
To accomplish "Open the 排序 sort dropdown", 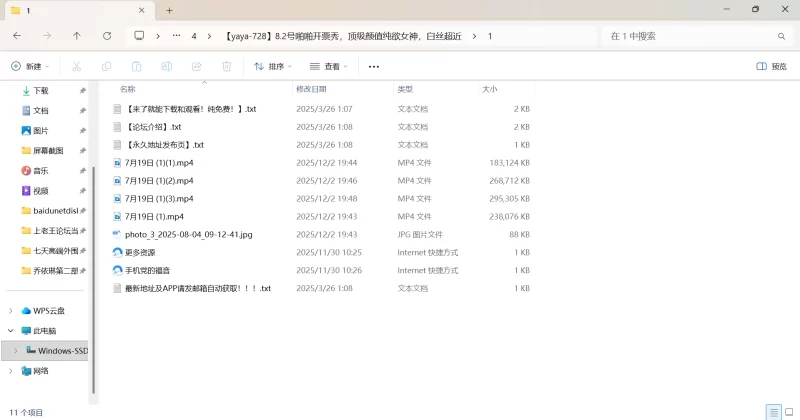I will (273, 67).
